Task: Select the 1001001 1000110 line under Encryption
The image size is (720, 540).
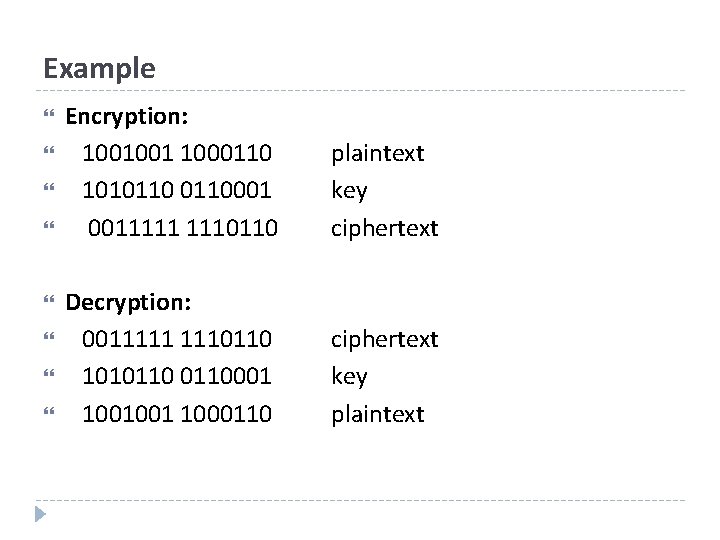Action: pyautogui.click(x=177, y=154)
